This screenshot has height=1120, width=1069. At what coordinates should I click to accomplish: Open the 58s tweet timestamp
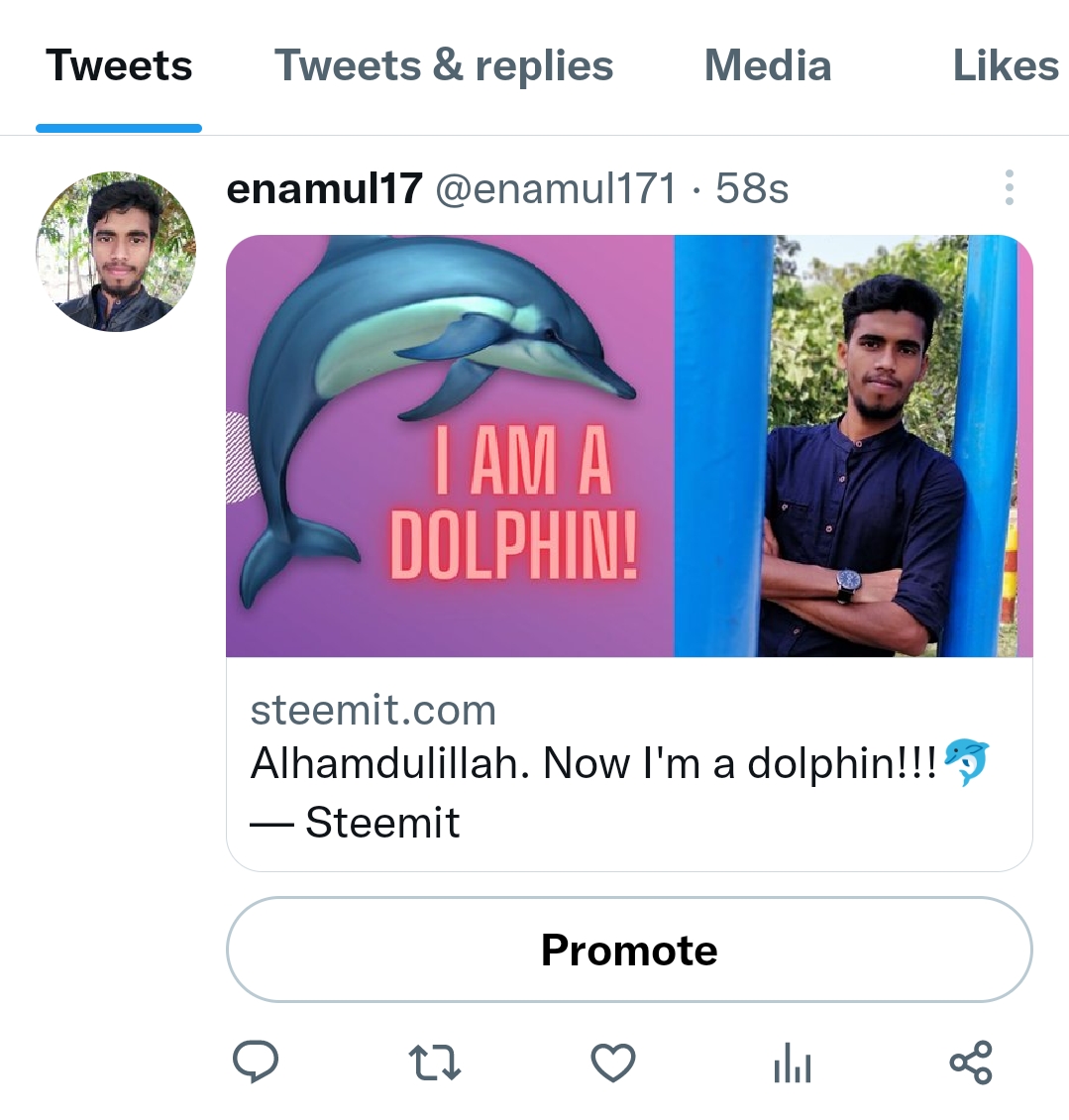752,188
